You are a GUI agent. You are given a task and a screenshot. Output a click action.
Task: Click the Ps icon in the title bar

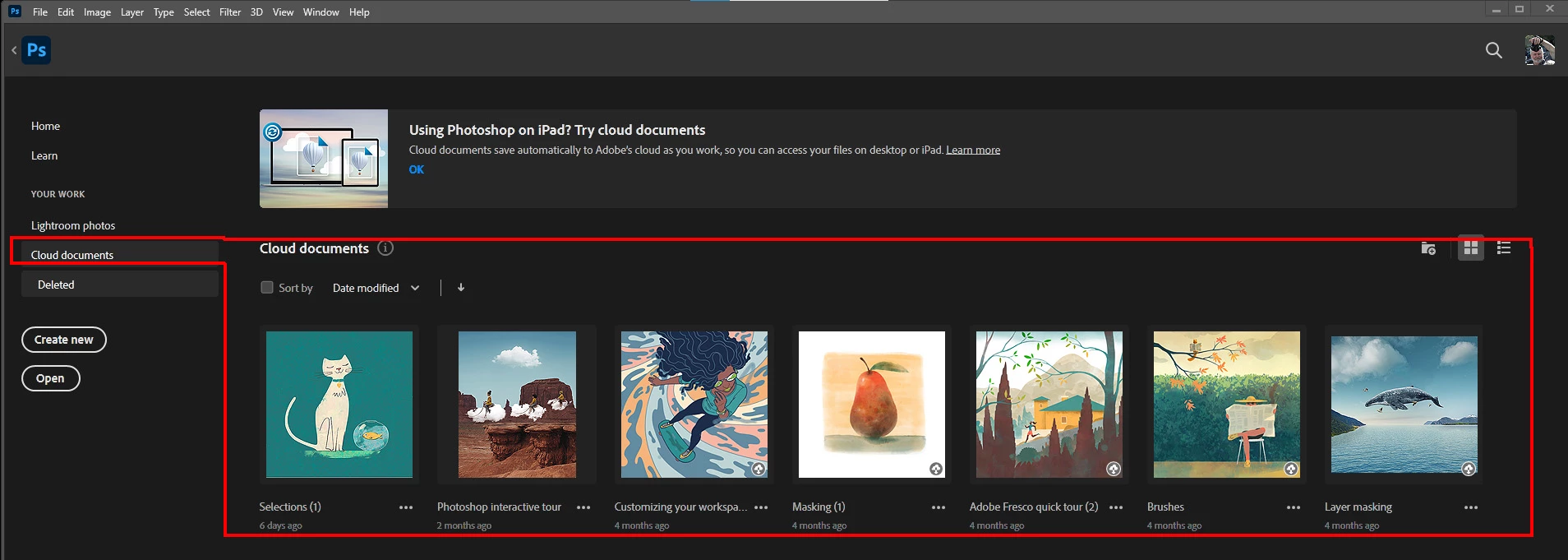(x=15, y=11)
